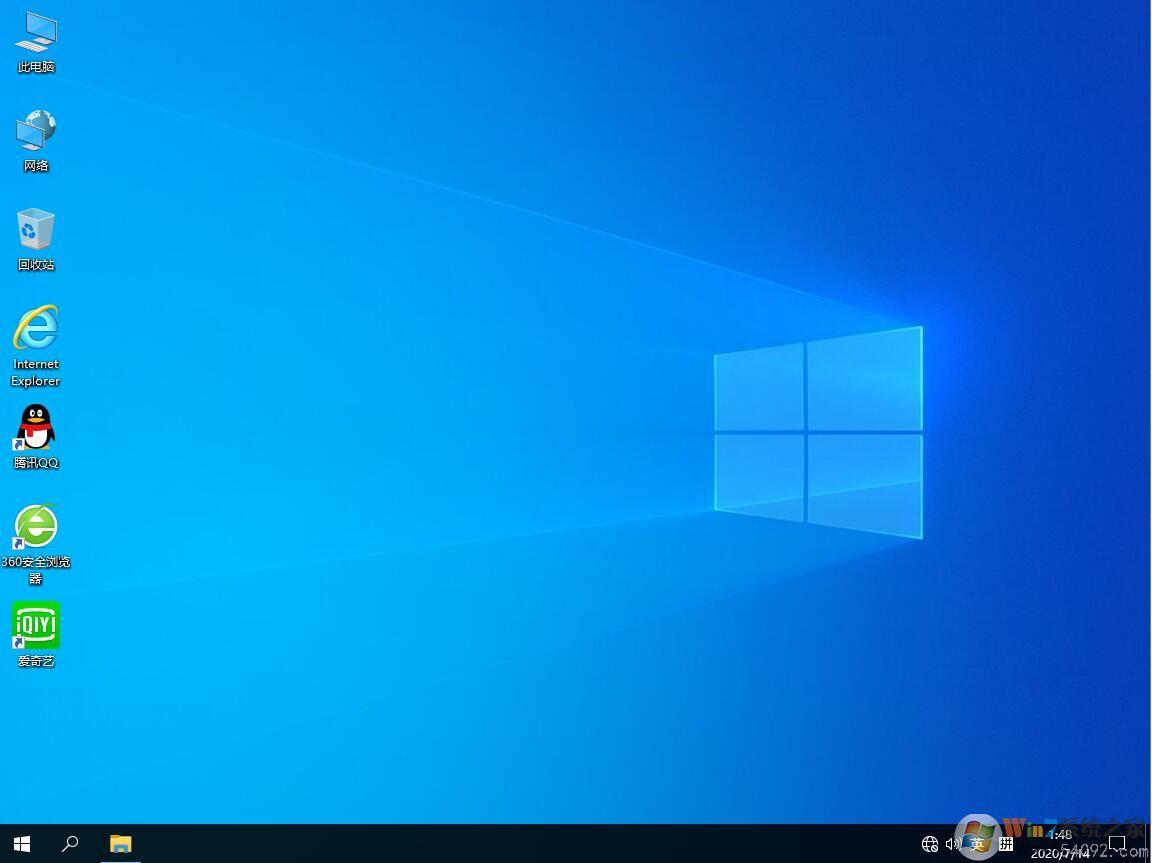Select the 爱奇艺 iQIYI shortcut icon
This screenshot has width=1152, height=863.
click(x=36, y=626)
